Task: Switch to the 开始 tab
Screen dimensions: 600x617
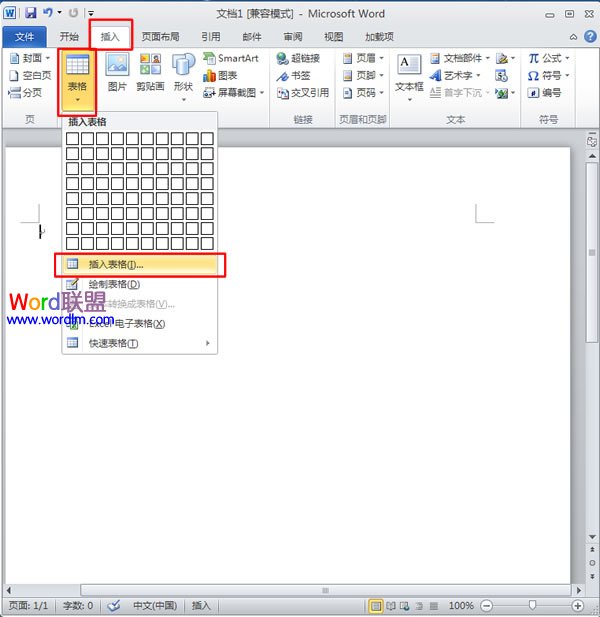Action: [69, 37]
